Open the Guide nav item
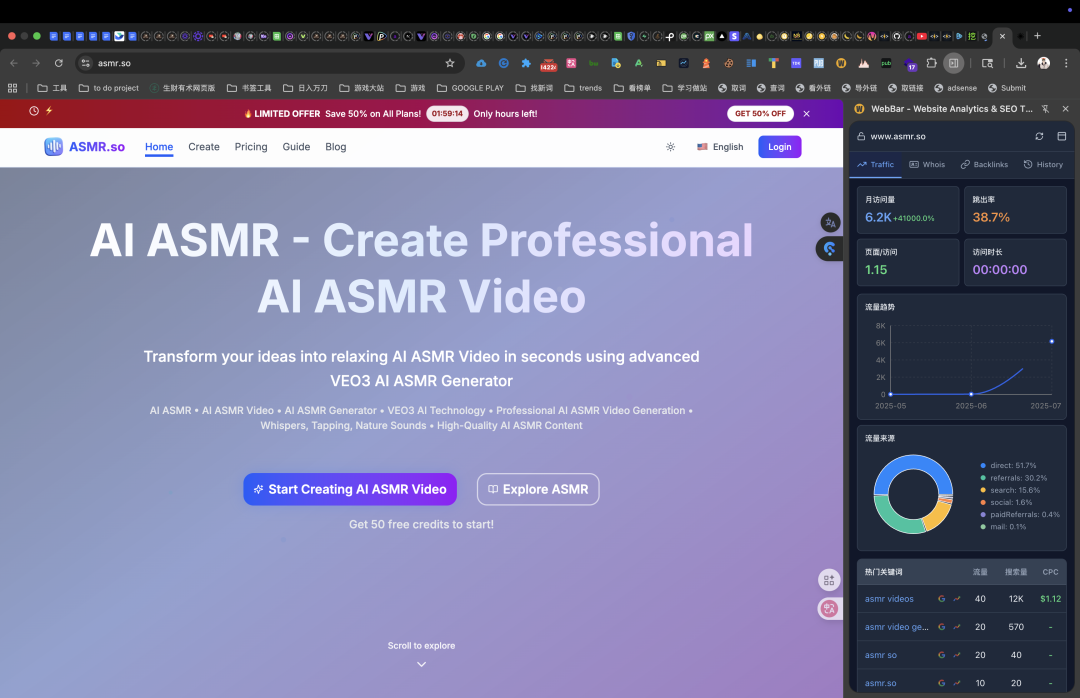1080x698 pixels. click(296, 147)
